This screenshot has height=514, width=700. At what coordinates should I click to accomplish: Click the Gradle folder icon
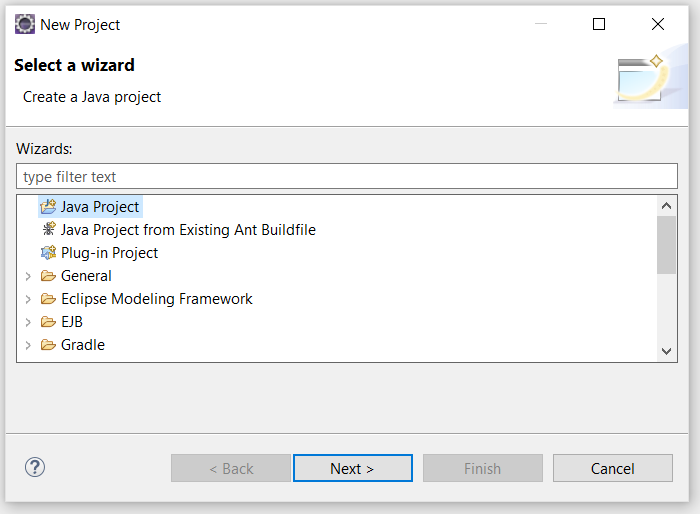[x=48, y=345]
